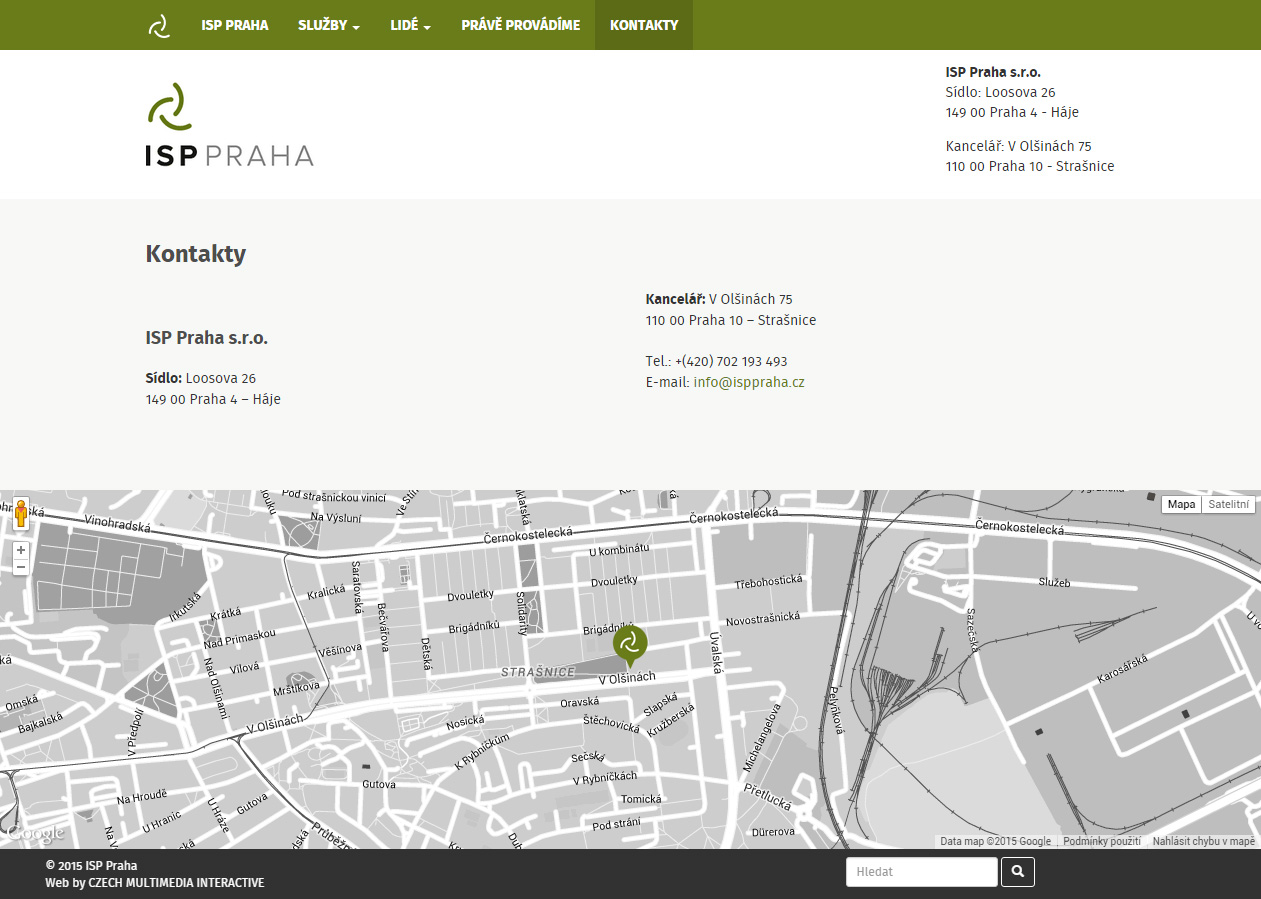Click the Černokostelecká street label above Dvouletky
1261x899 pixels.
click(x=527, y=536)
